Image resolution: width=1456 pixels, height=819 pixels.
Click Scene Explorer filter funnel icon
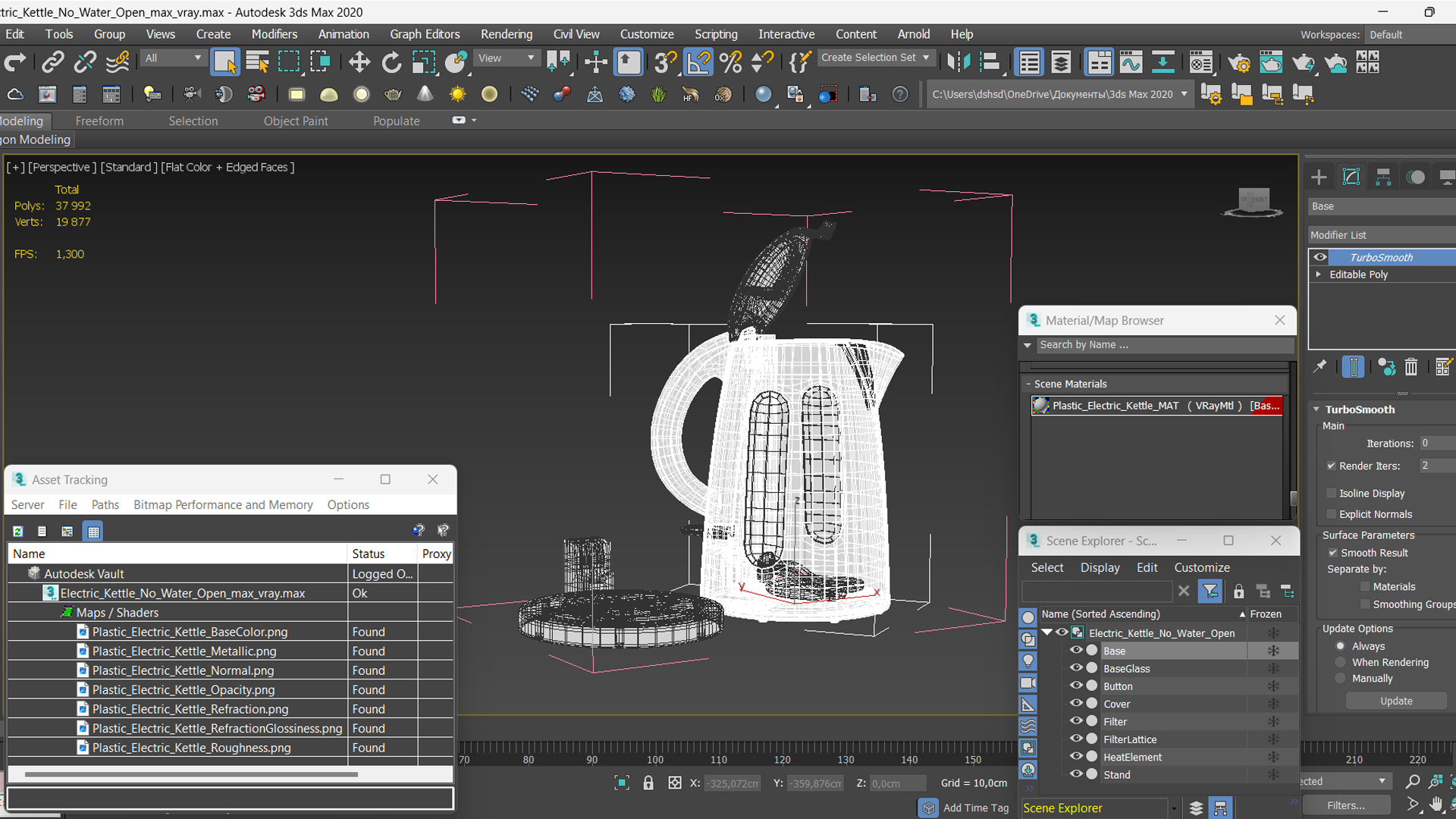[x=1210, y=591]
